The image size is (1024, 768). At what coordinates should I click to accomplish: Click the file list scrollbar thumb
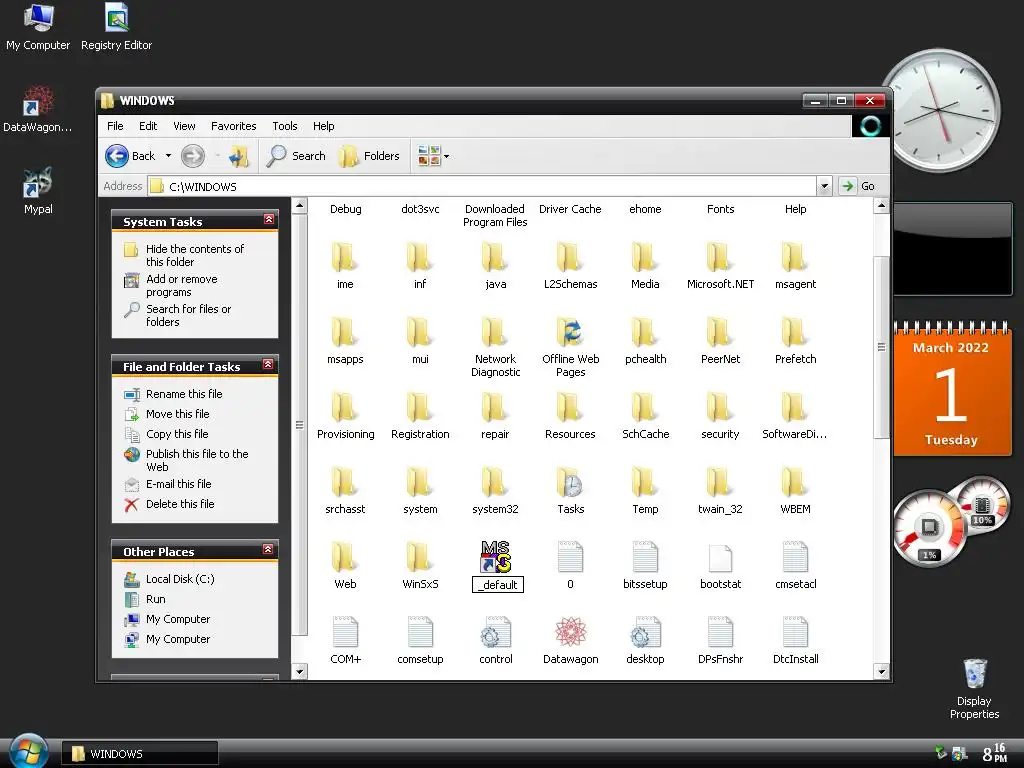881,347
